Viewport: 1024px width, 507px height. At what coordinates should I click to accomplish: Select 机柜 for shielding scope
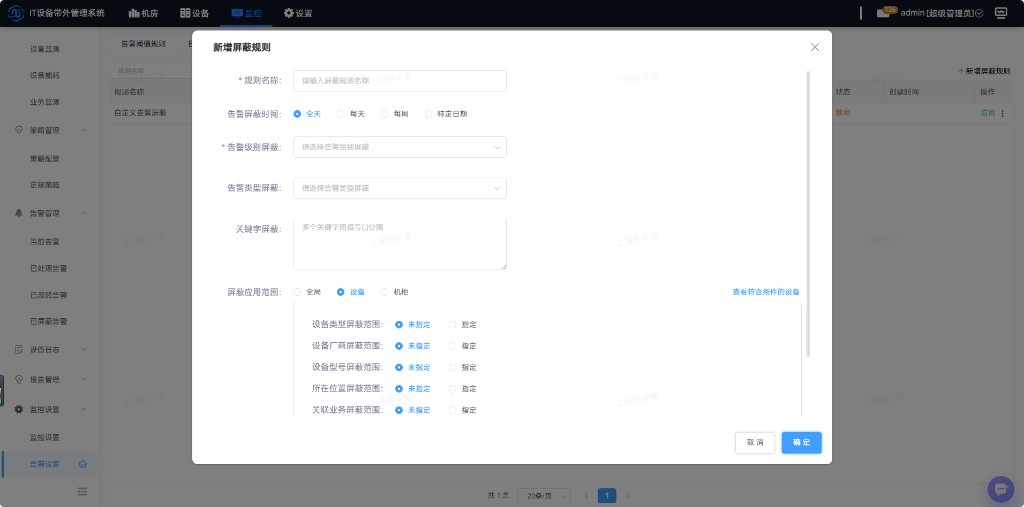[x=394, y=292]
